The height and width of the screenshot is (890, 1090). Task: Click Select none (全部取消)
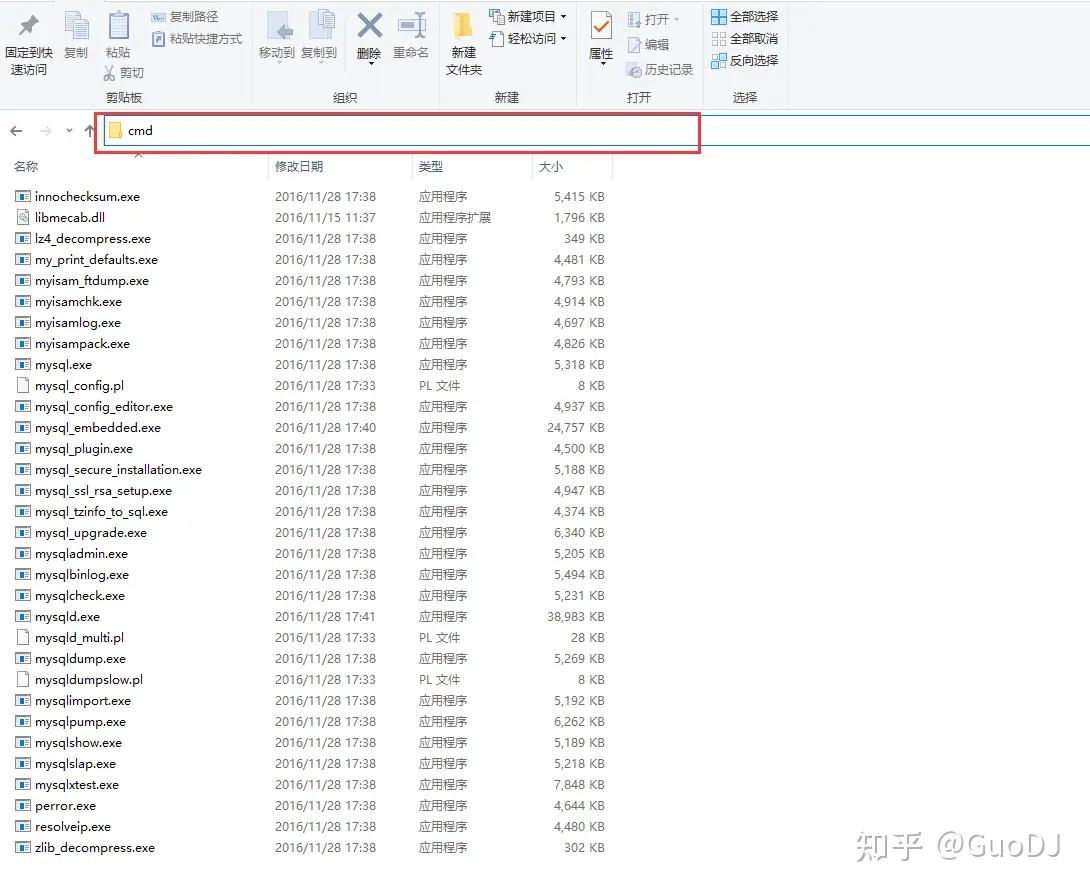[744, 39]
